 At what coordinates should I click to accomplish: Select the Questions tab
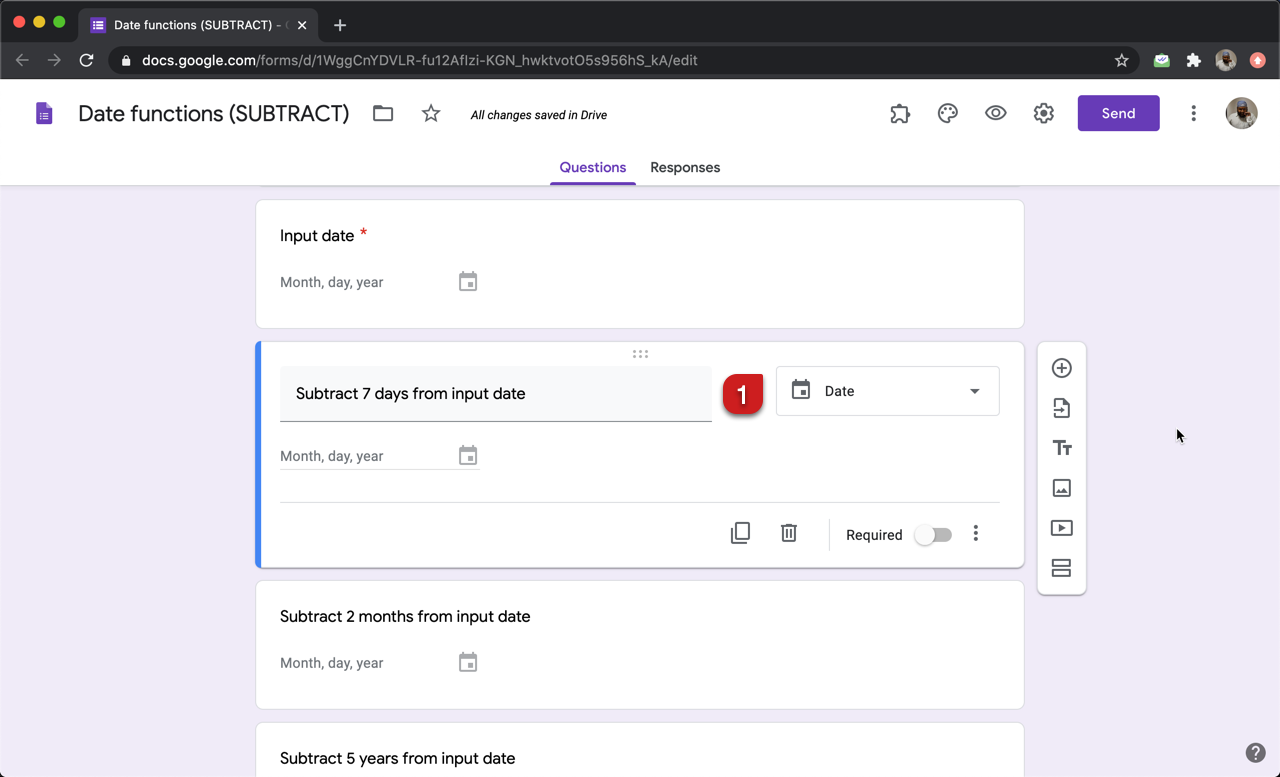pos(592,167)
